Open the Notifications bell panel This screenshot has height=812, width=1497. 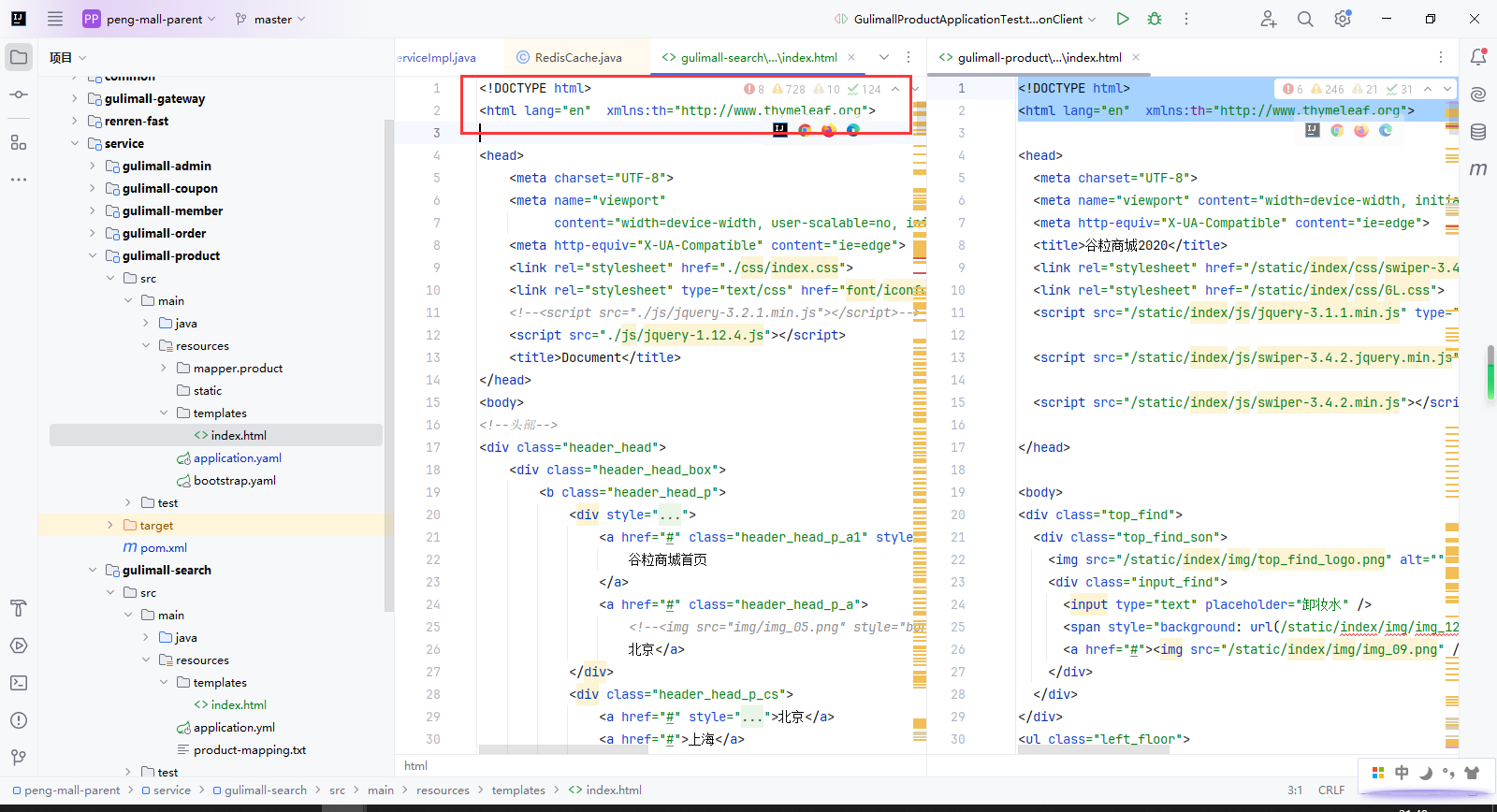[x=1478, y=57]
